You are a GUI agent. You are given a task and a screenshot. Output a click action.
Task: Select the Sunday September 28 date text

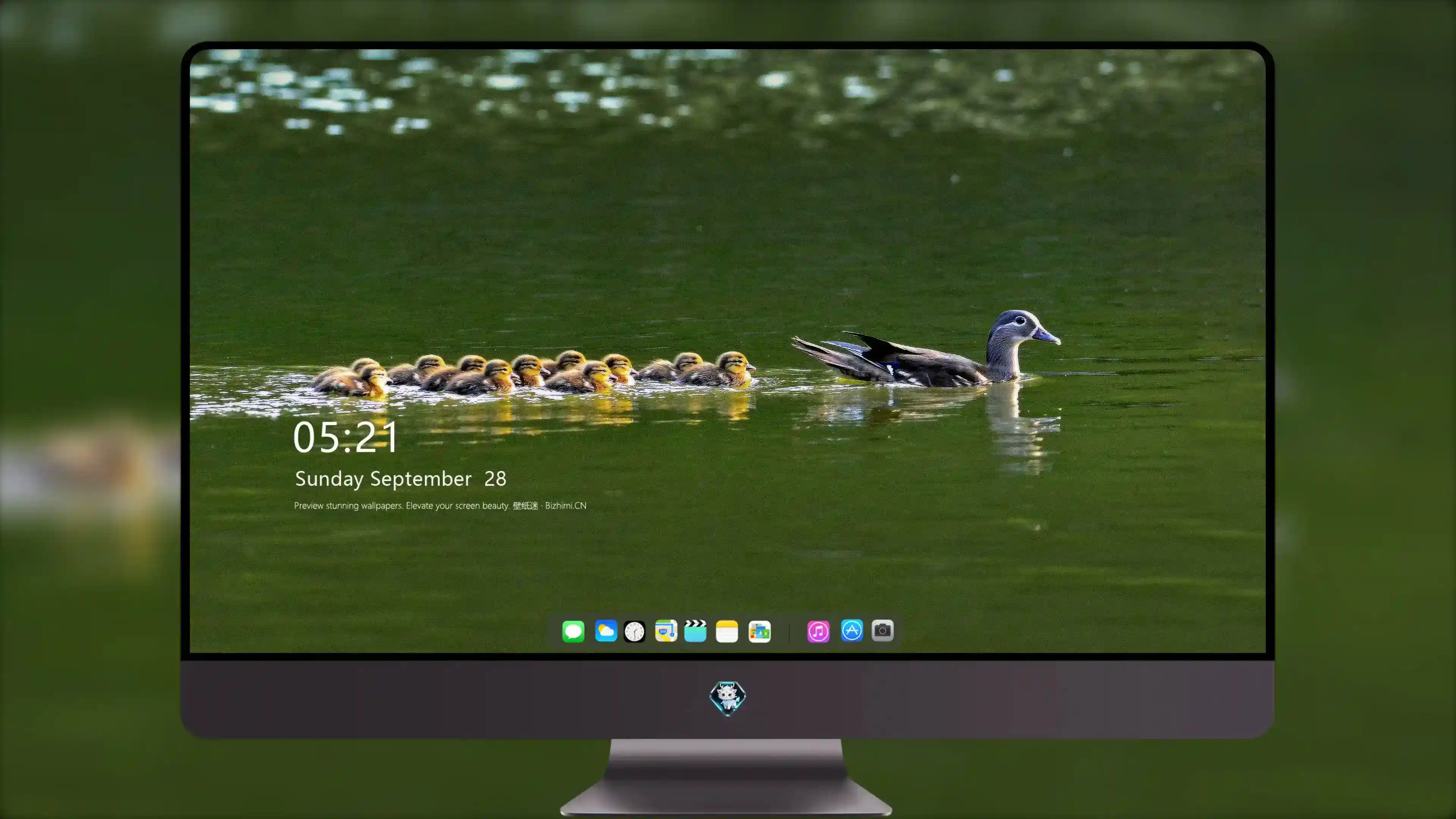400,479
